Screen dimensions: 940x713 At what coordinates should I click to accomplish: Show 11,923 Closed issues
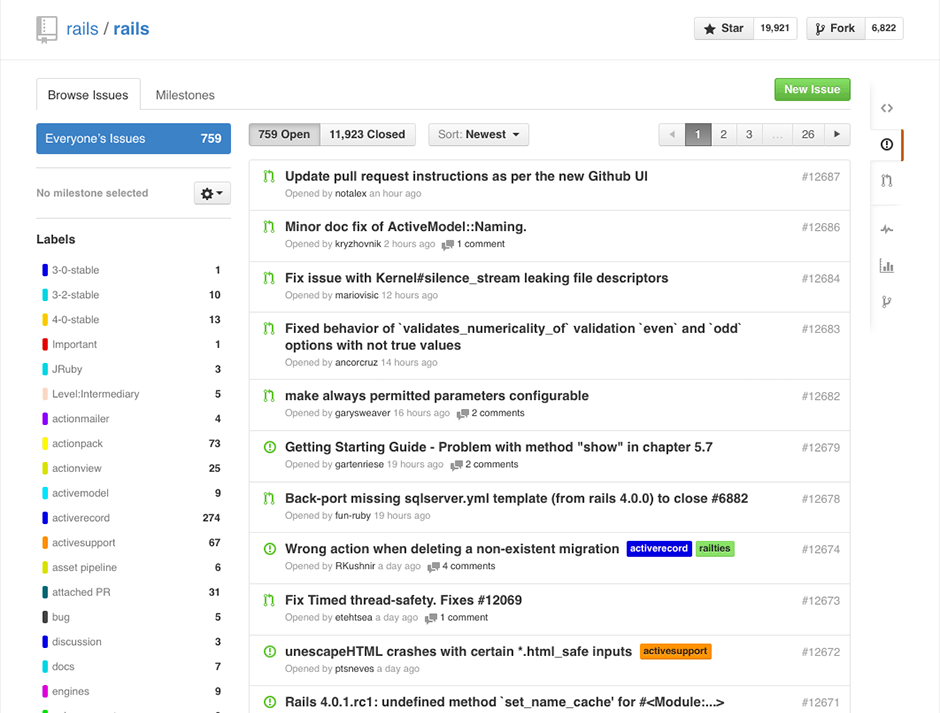point(367,134)
